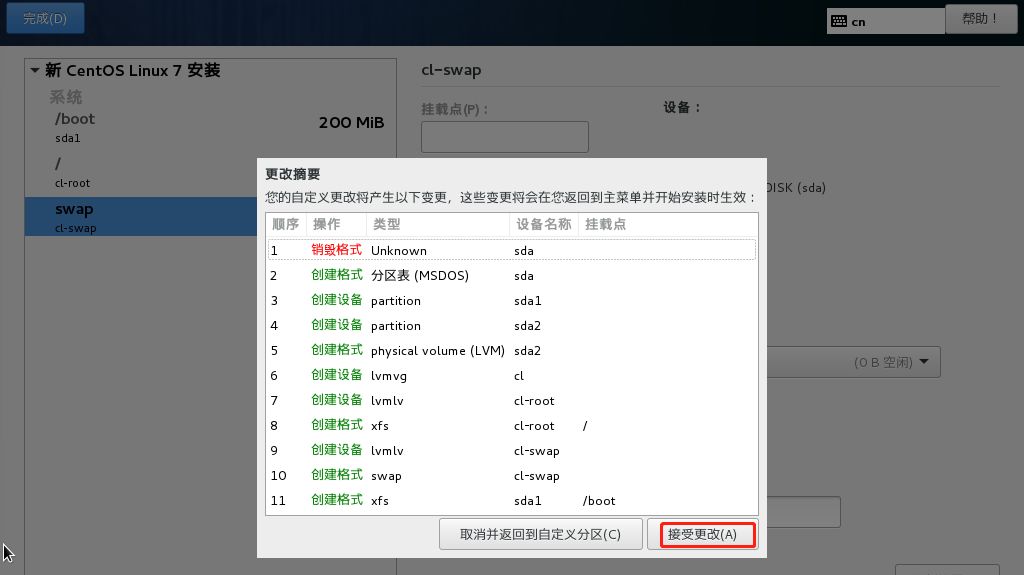Select the /boot sda1 partition entry
Screen dimensions: 1024x575
[210, 127]
